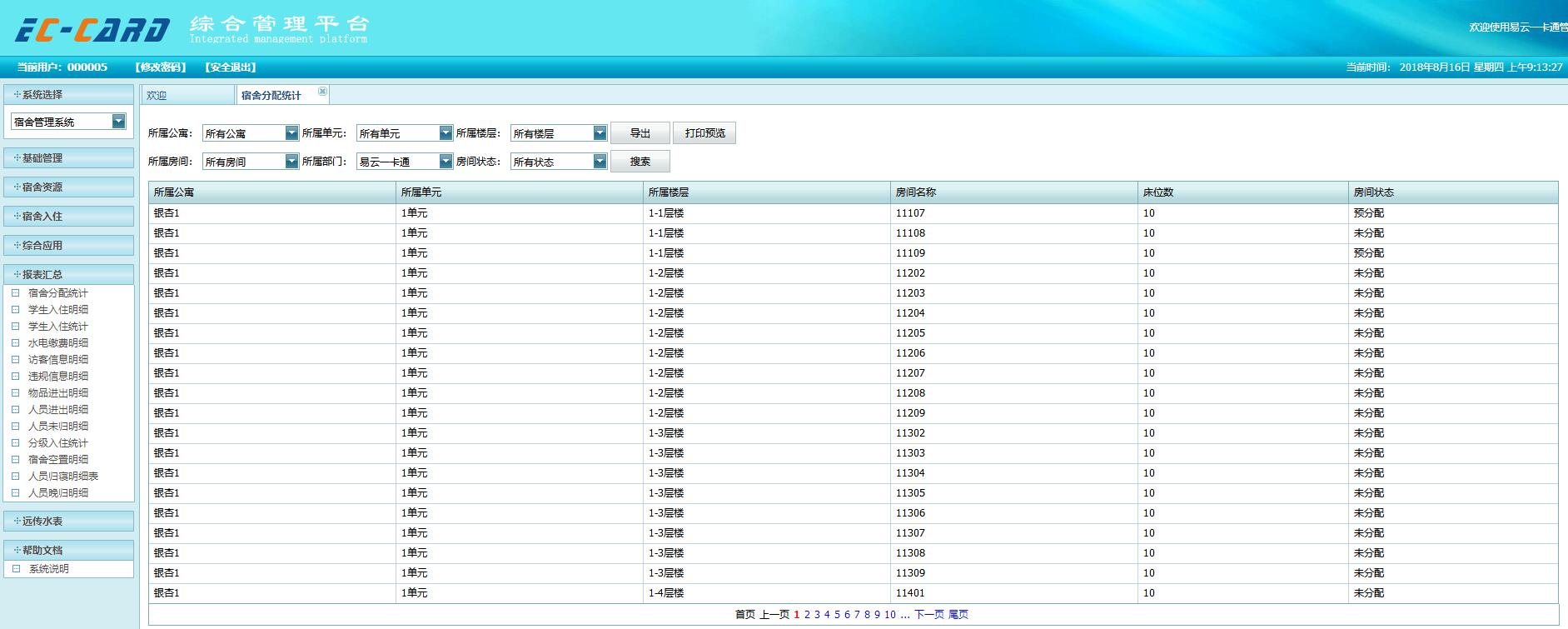The image size is (1568, 629).
Task: Click the 房间状态 column header
Action: (x=1453, y=192)
